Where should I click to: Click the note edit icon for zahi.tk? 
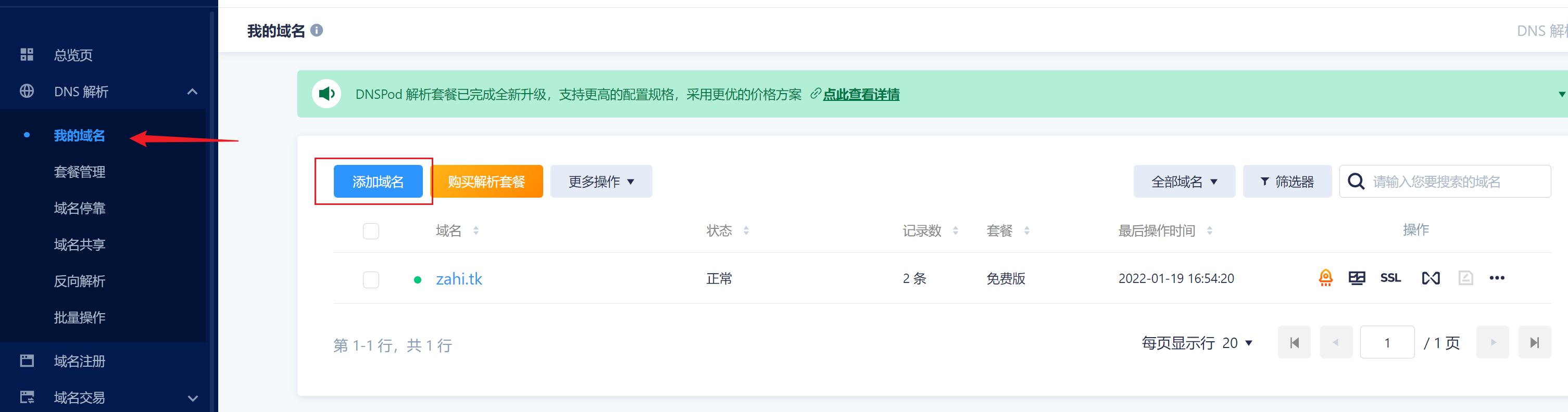point(1465,278)
